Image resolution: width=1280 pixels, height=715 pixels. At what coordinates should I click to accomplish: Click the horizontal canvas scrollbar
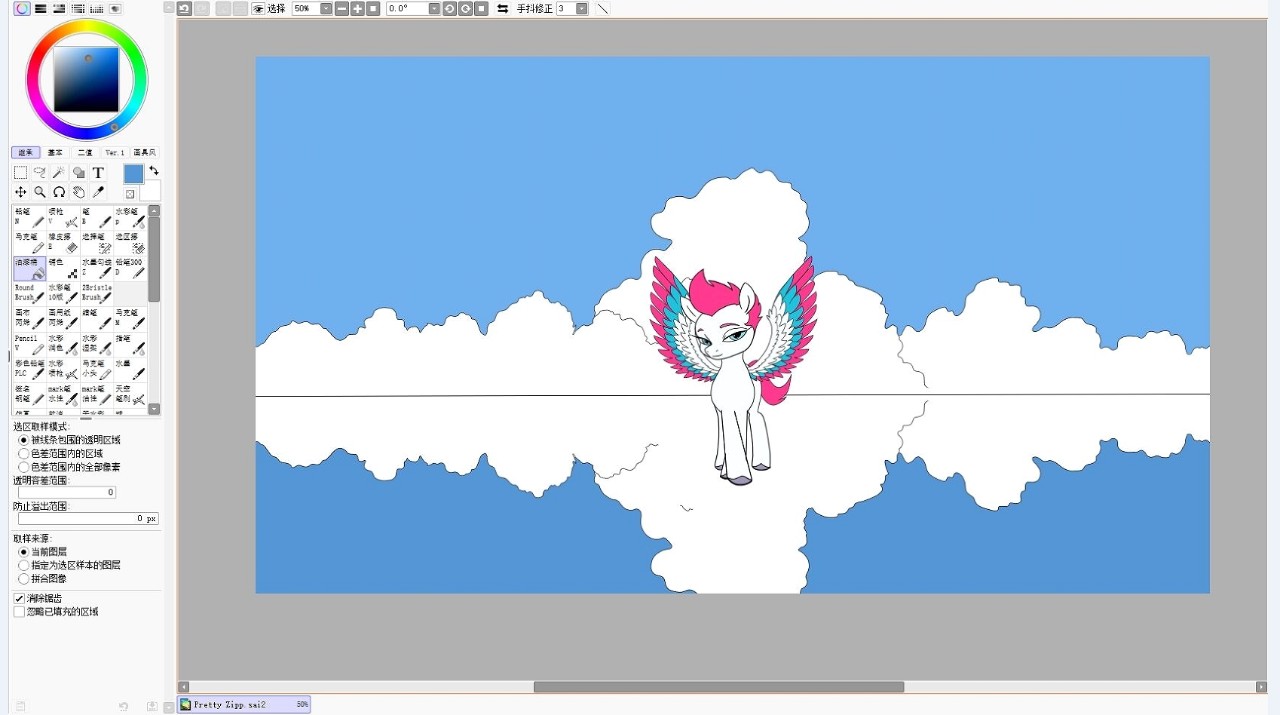[x=718, y=687]
